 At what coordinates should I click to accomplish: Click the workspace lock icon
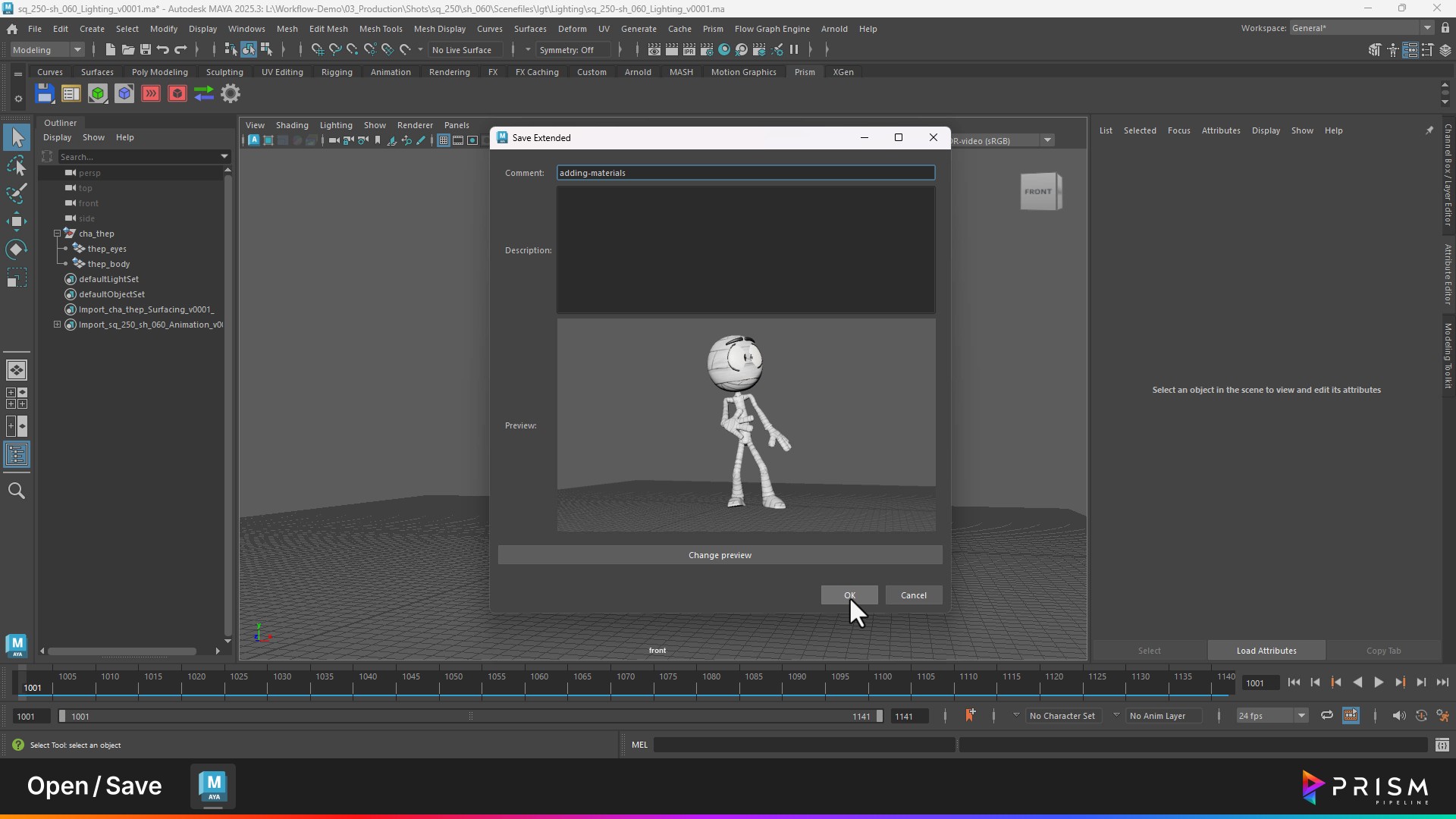tap(1445, 28)
